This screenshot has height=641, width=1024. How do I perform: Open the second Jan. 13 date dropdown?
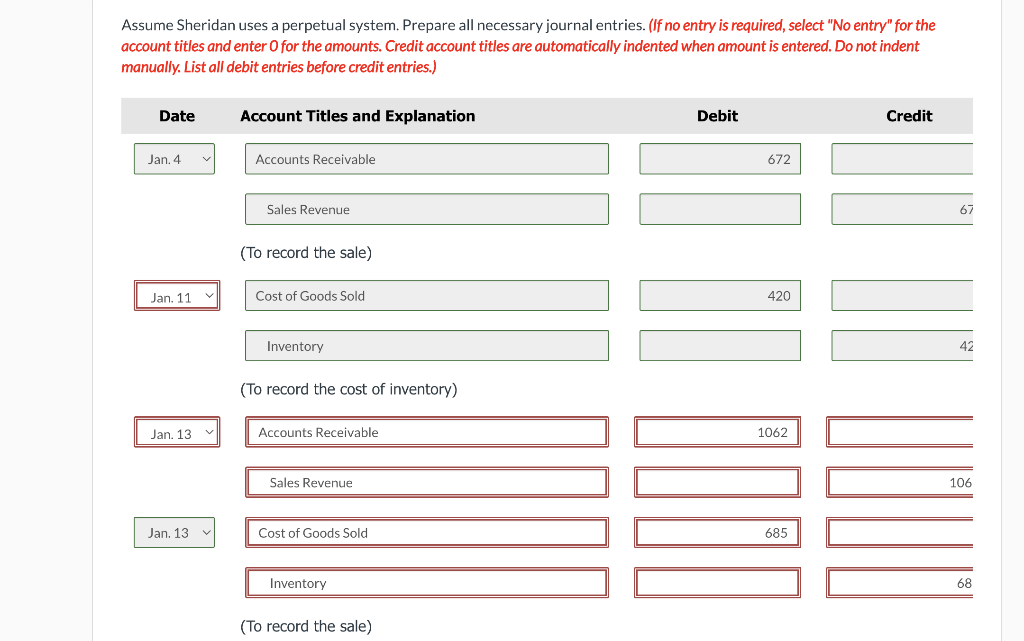(174, 533)
